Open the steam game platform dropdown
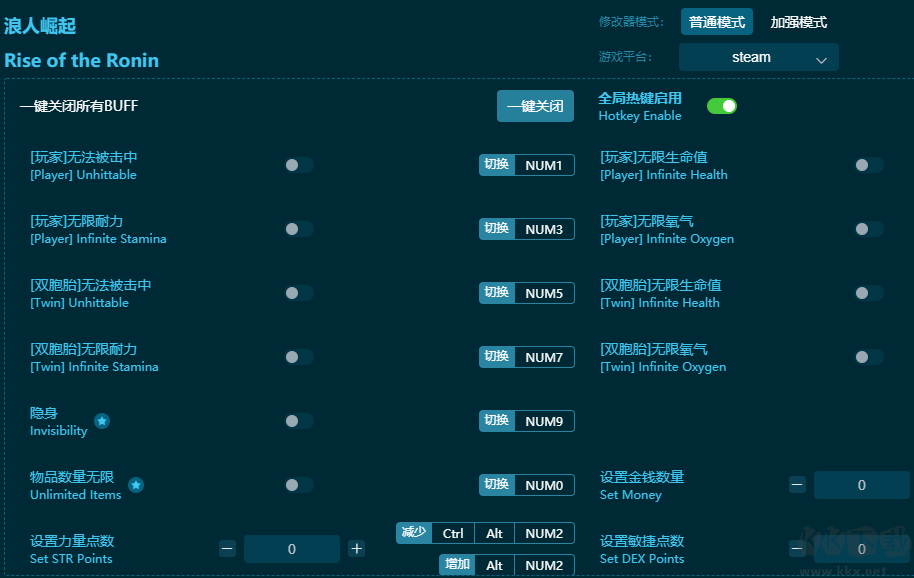Screen dimensions: 914x578 758,57
